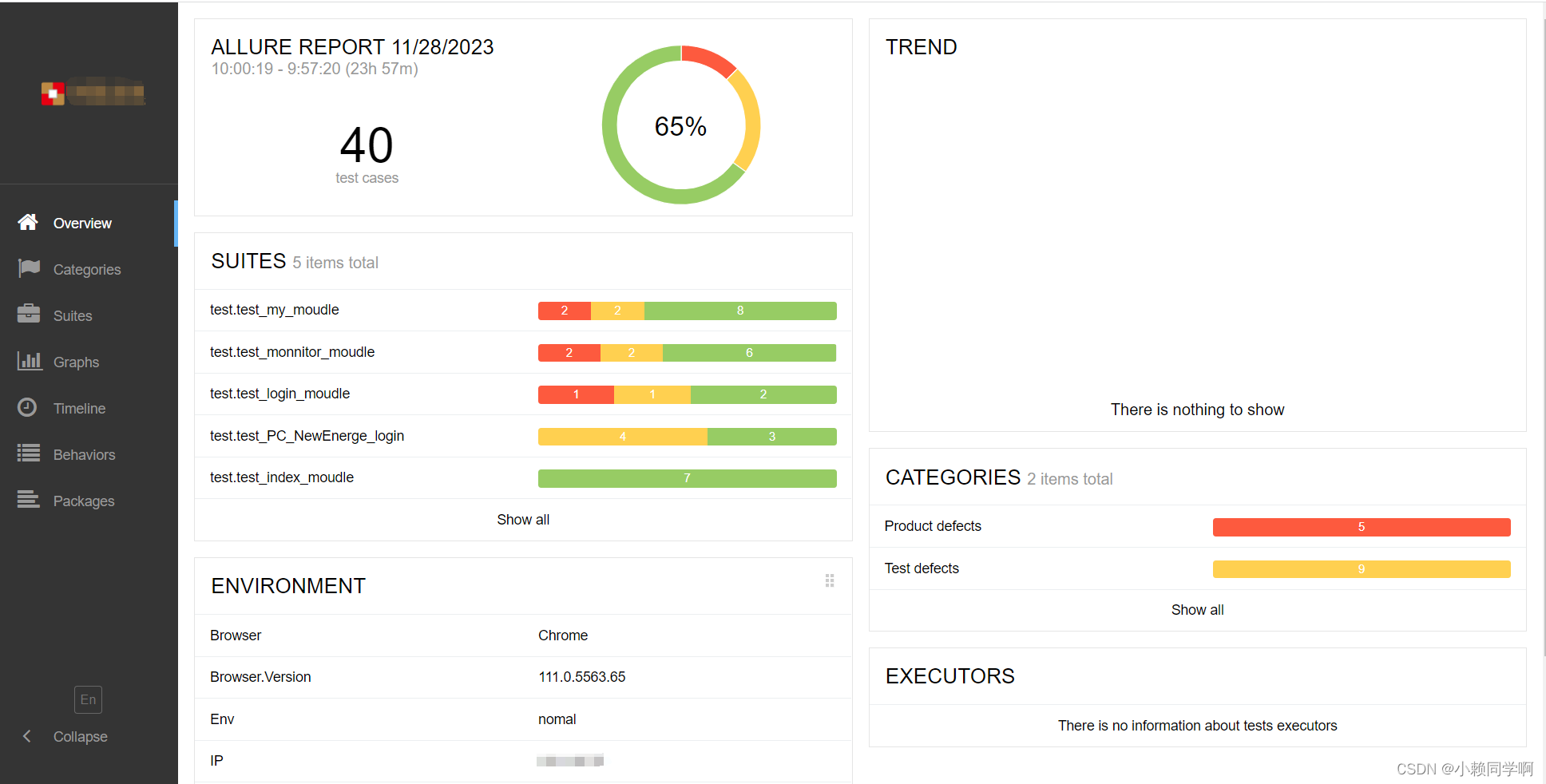Screen dimensions: 1546x784
Task: Open the Packages menu item
Action: coord(89,501)
